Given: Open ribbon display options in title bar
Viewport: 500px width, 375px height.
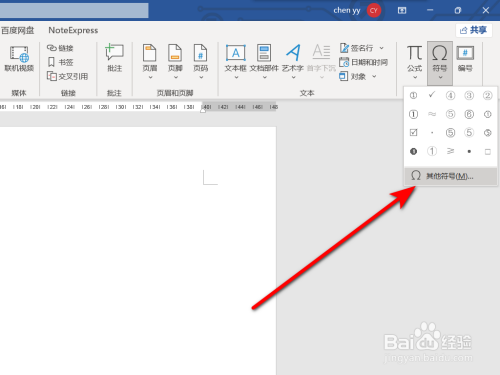Looking at the screenshot, I should coord(402,11).
